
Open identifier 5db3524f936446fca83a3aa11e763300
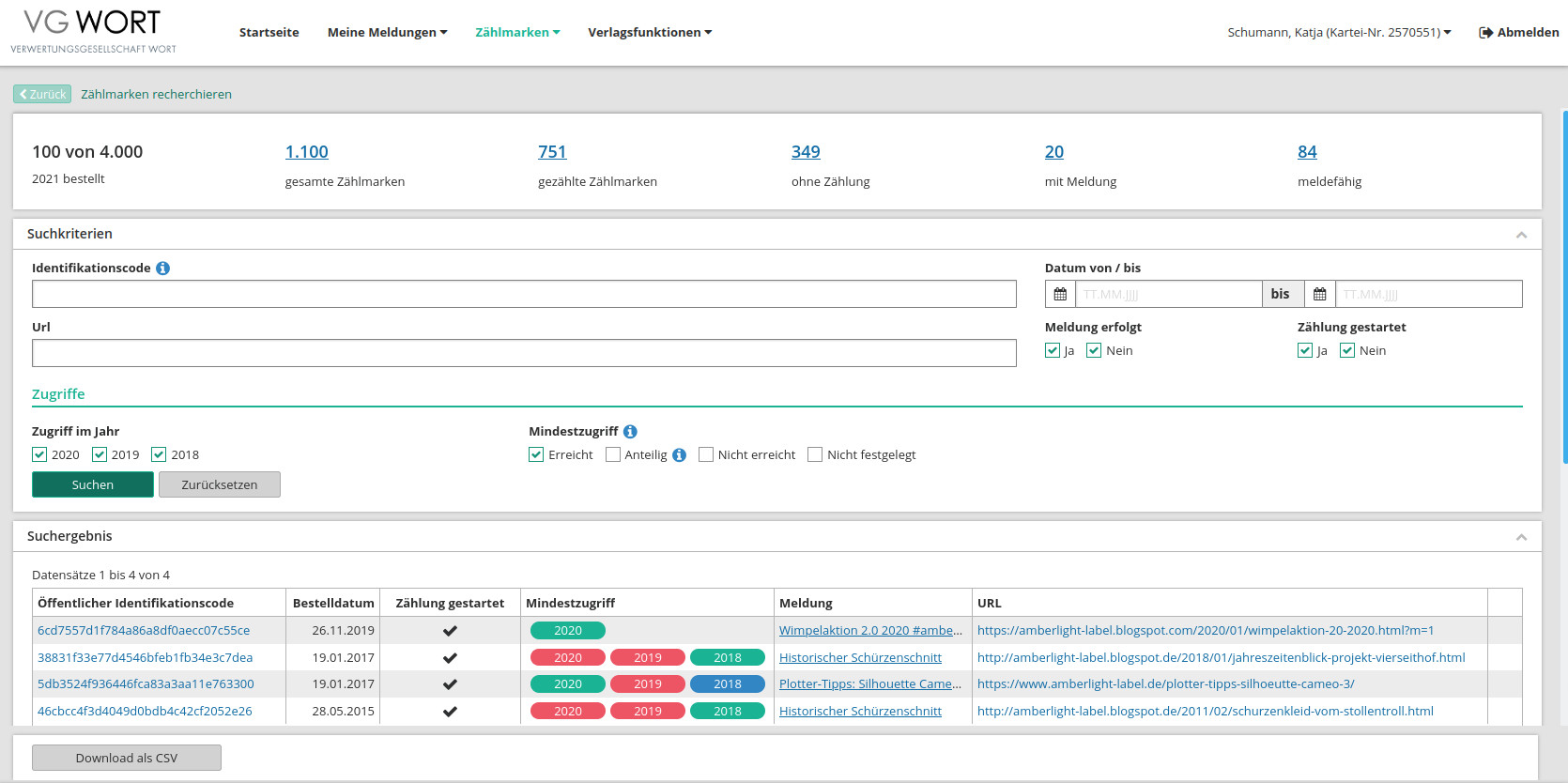tap(146, 684)
